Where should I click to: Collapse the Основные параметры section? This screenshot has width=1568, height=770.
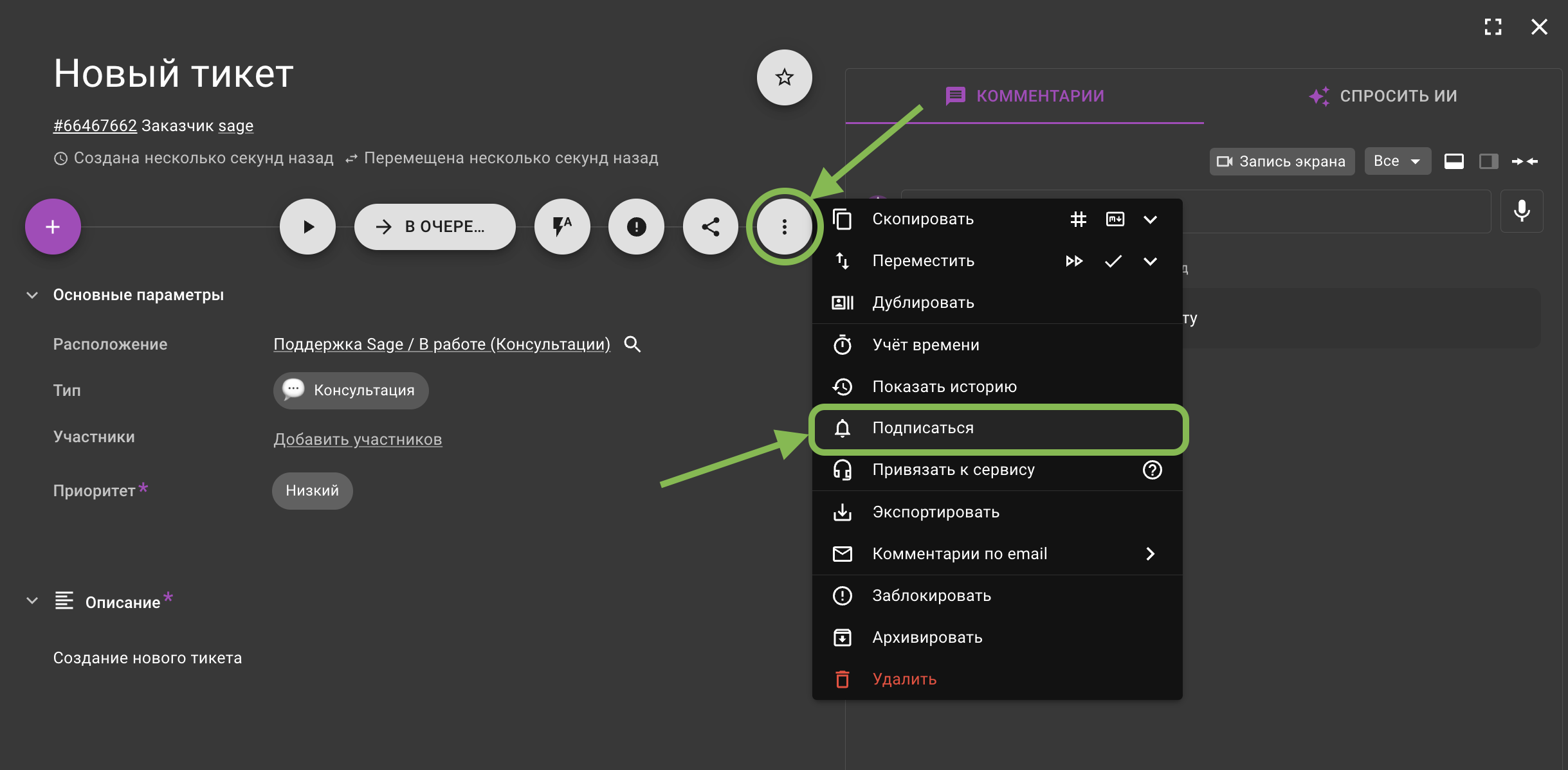[32, 295]
